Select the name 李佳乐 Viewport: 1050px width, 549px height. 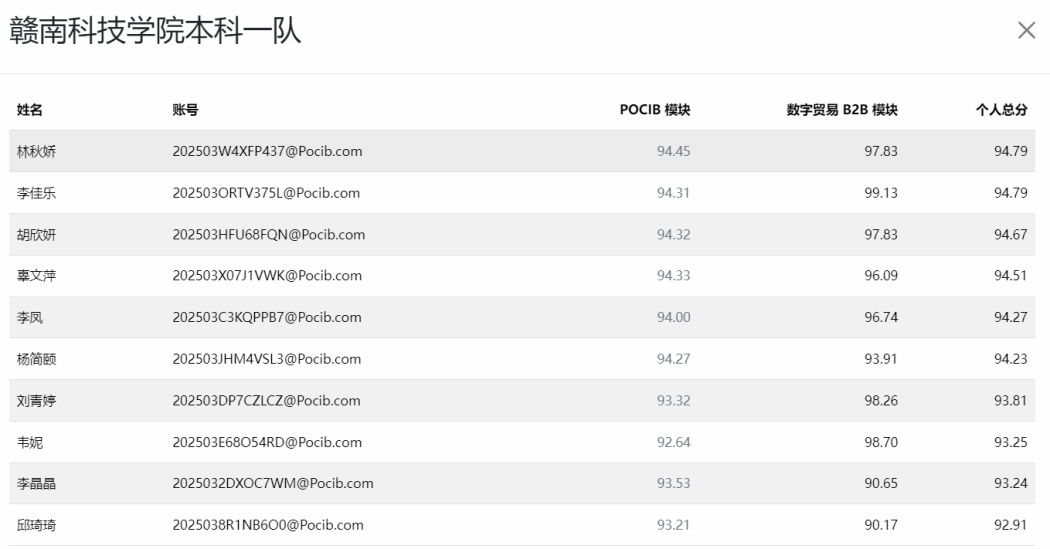tap(36, 193)
